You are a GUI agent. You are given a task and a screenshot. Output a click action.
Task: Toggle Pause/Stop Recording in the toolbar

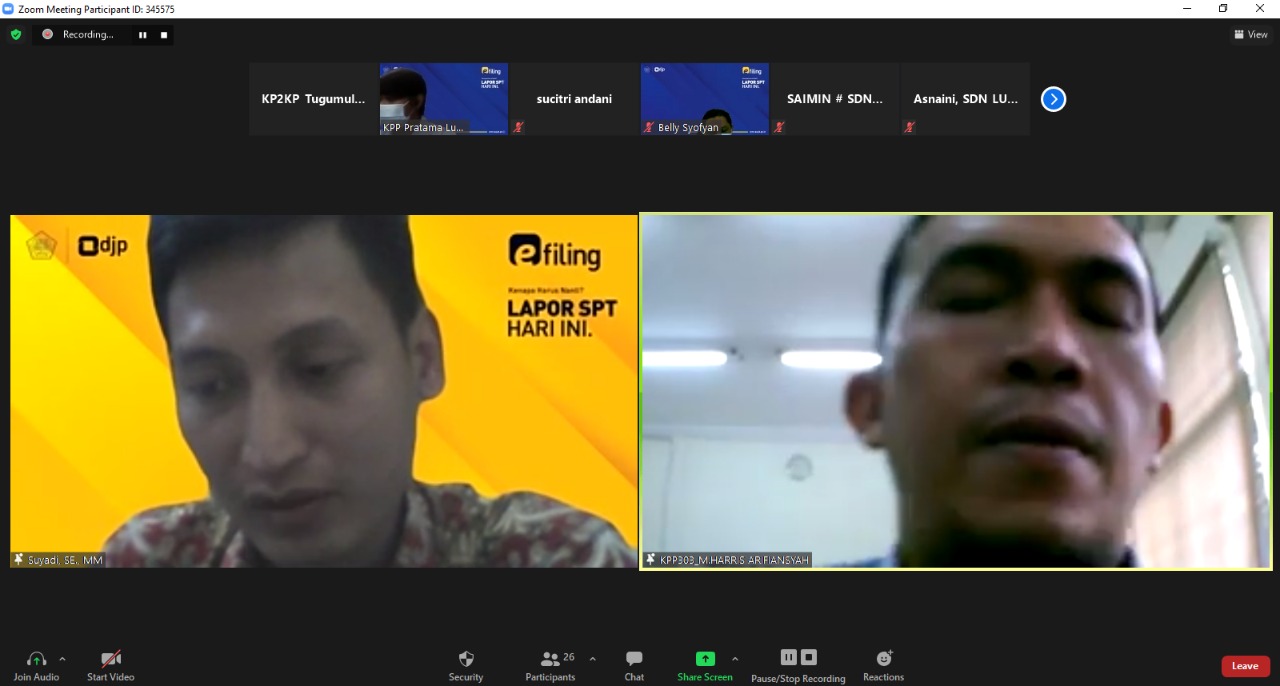[798, 660]
